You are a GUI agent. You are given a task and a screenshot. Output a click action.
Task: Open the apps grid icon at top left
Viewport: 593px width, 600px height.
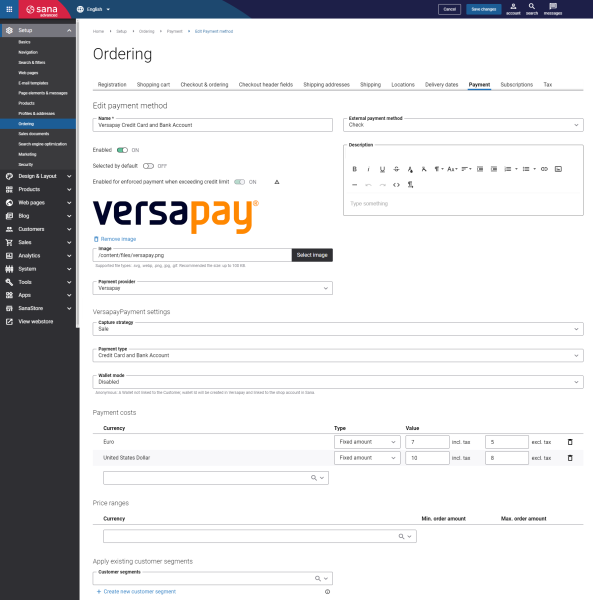(9, 9)
